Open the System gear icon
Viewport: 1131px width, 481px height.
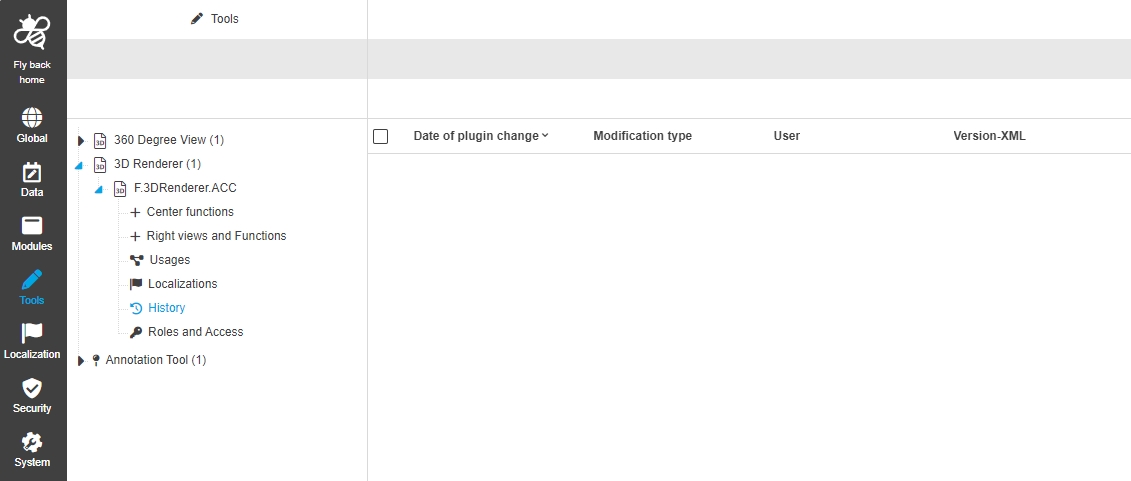point(32,441)
